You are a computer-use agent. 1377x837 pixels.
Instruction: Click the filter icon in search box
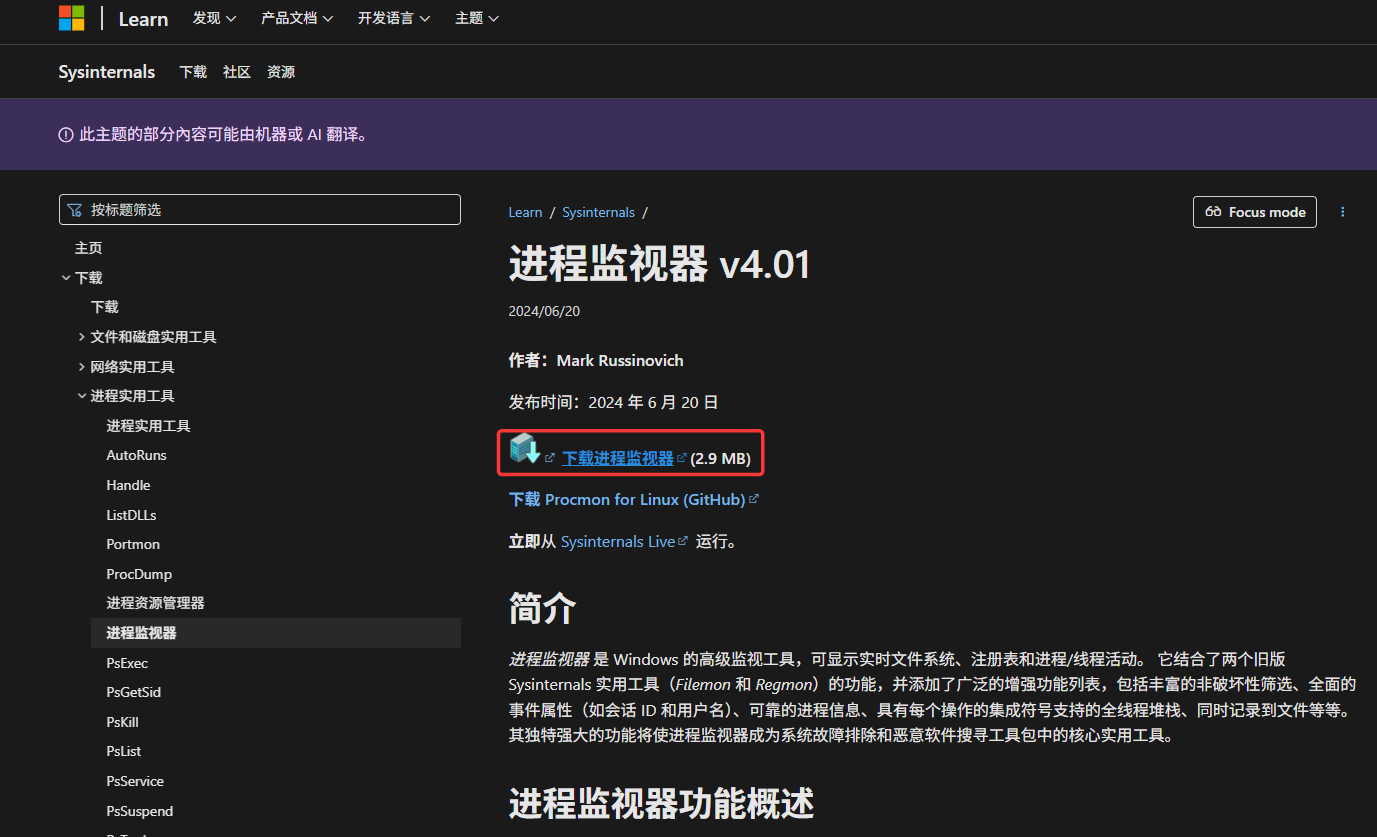point(75,210)
